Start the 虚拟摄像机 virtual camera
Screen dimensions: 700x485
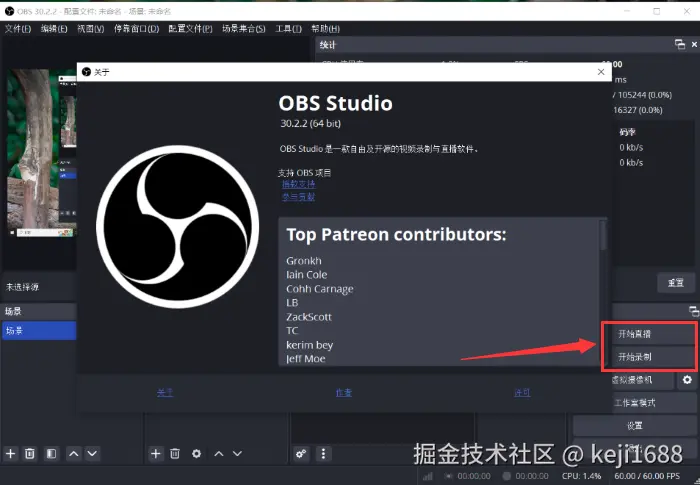[x=642, y=380]
